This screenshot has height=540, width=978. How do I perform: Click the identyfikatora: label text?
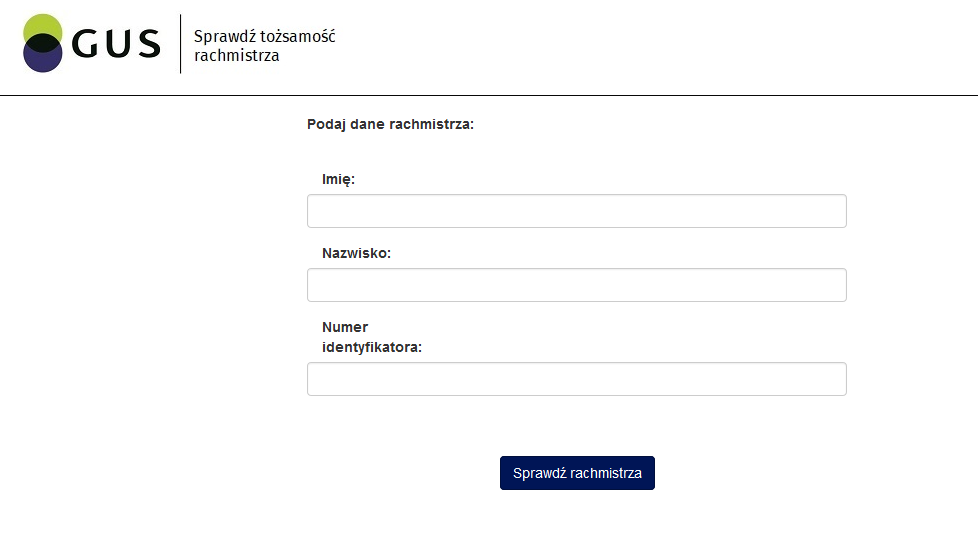(x=372, y=347)
